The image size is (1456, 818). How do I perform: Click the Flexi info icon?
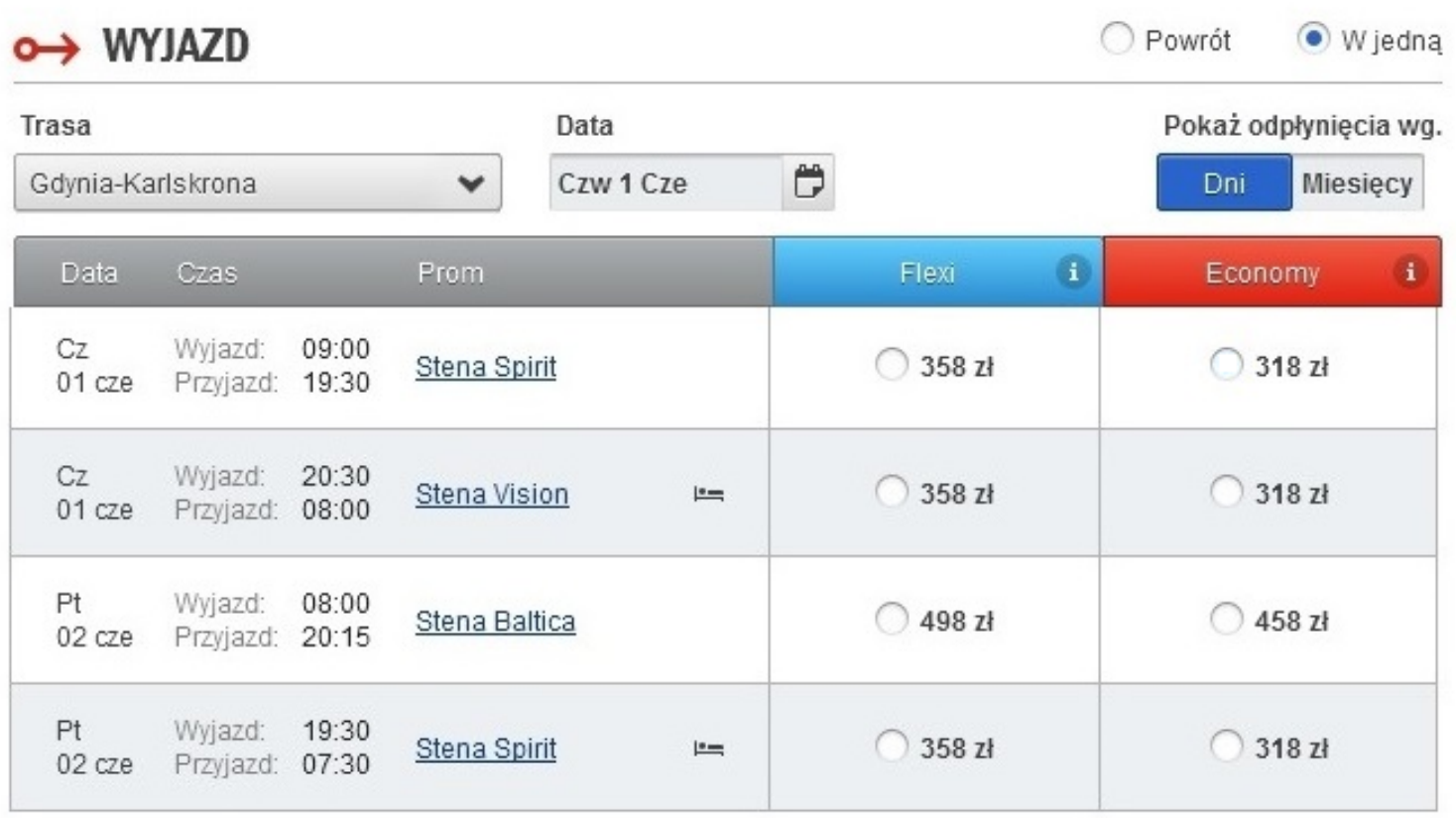pos(1071,272)
